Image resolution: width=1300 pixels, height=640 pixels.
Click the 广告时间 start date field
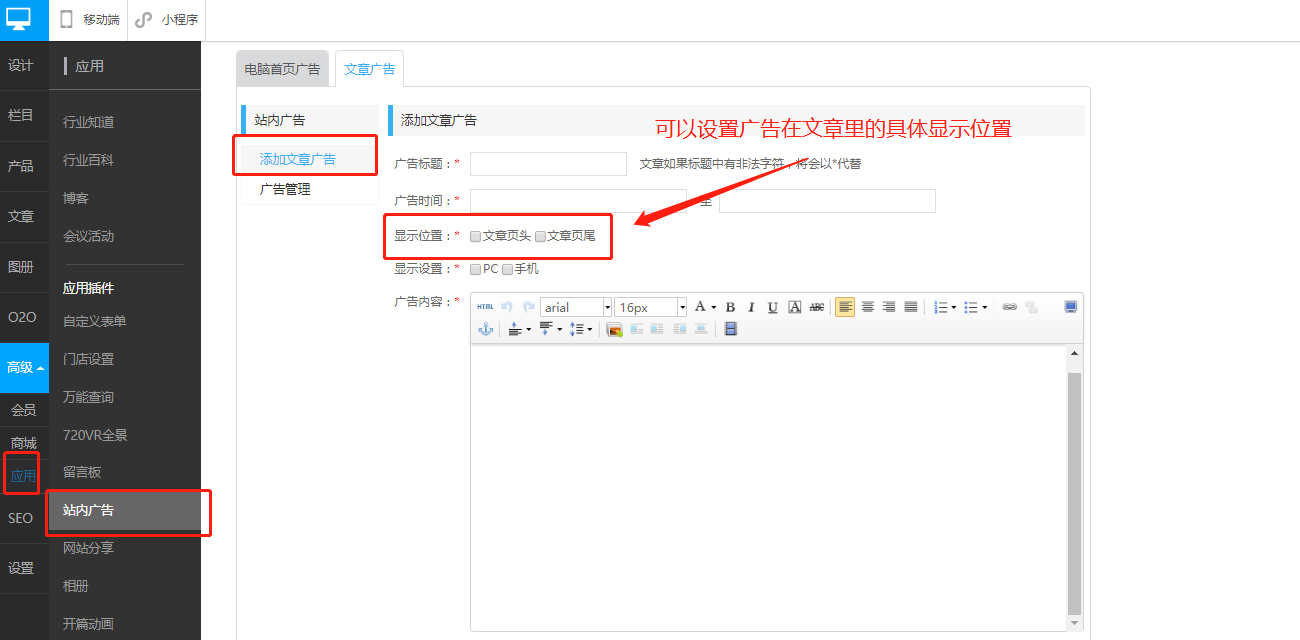pos(578,201)
